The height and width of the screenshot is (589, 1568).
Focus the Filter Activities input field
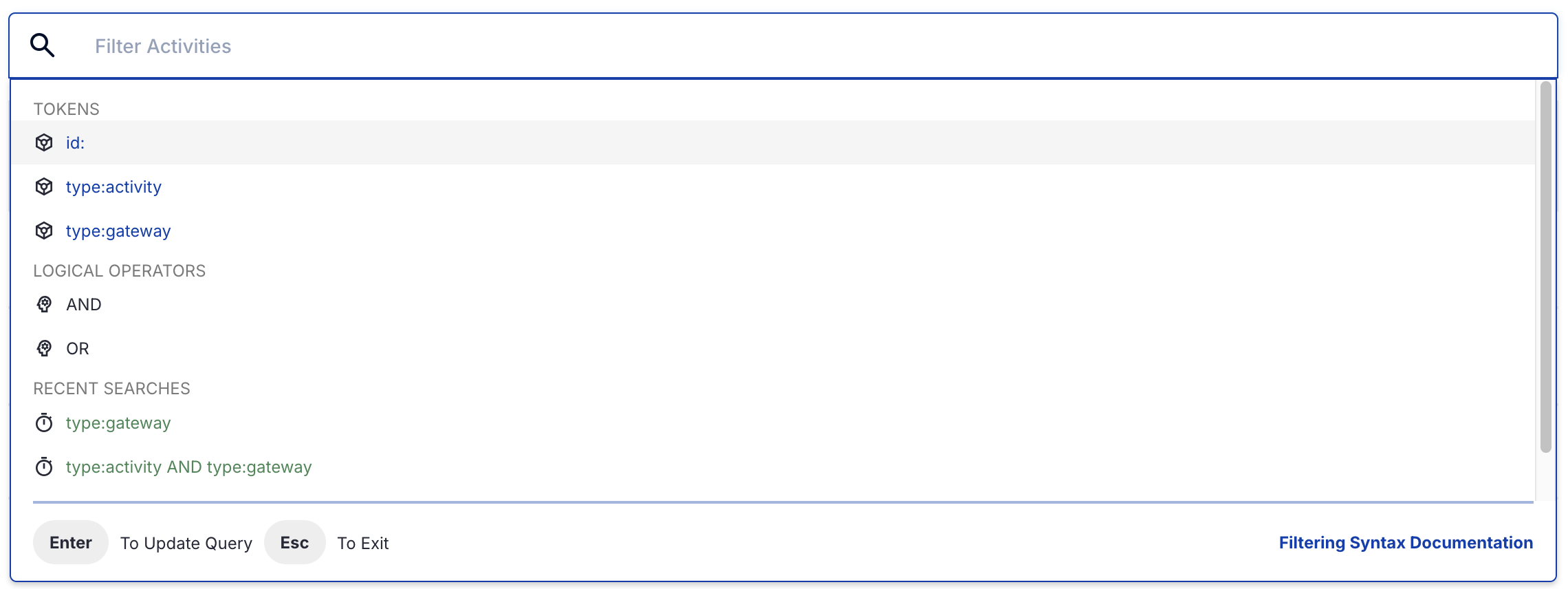coord(818,46)
